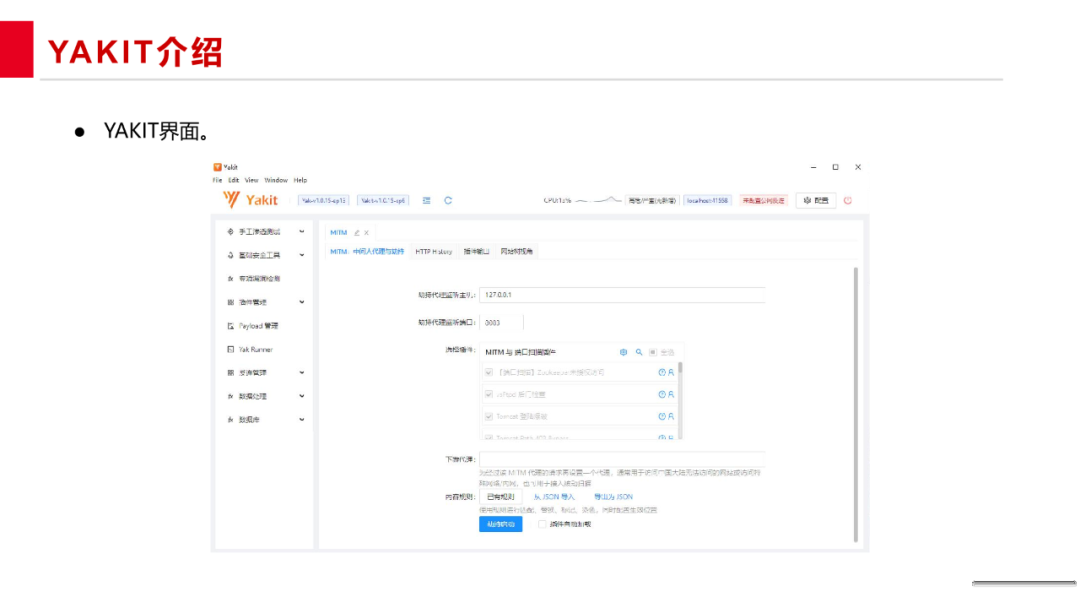
Task: Open the 配置 settings button
Action: click(x=816, y=200)
